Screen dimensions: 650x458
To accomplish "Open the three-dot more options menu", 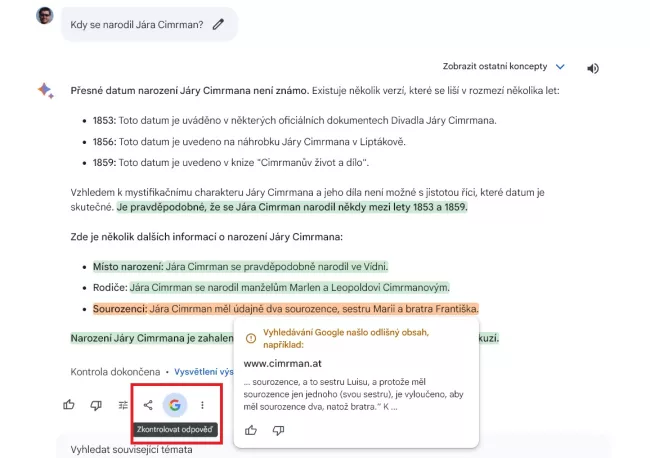I will 202,405.
